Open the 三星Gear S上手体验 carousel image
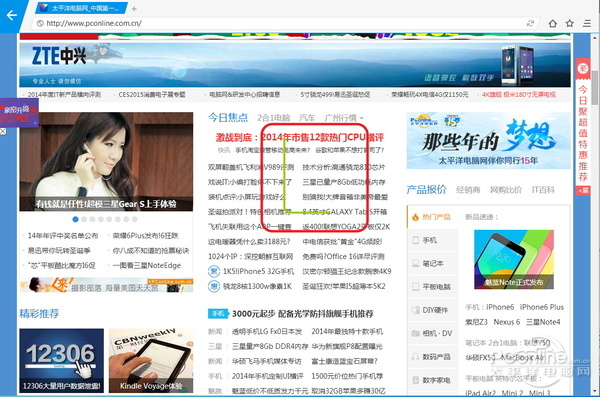 click(x=106, y=162)
